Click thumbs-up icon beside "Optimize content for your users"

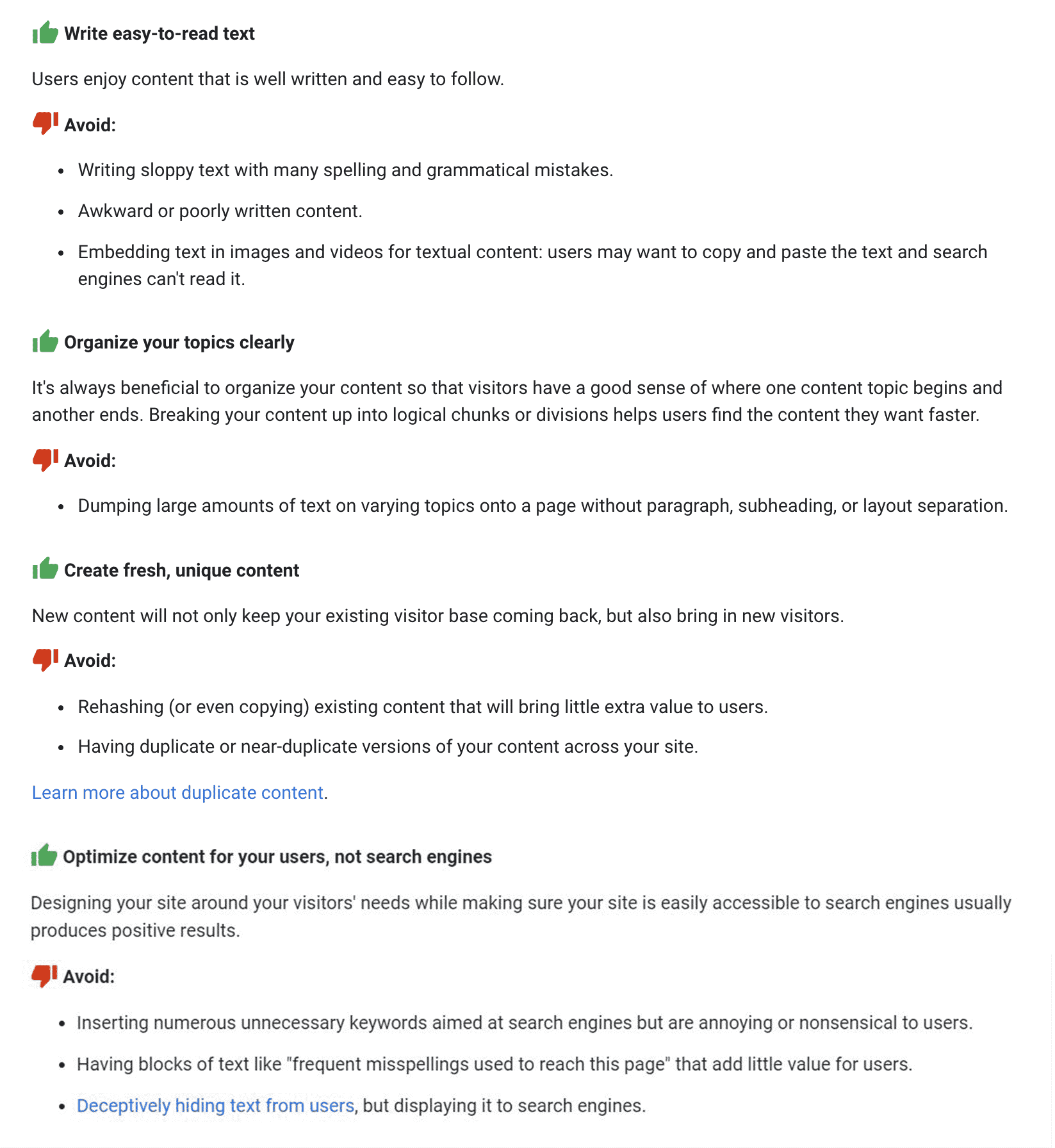pyautogui.click(x=44, y=855)
